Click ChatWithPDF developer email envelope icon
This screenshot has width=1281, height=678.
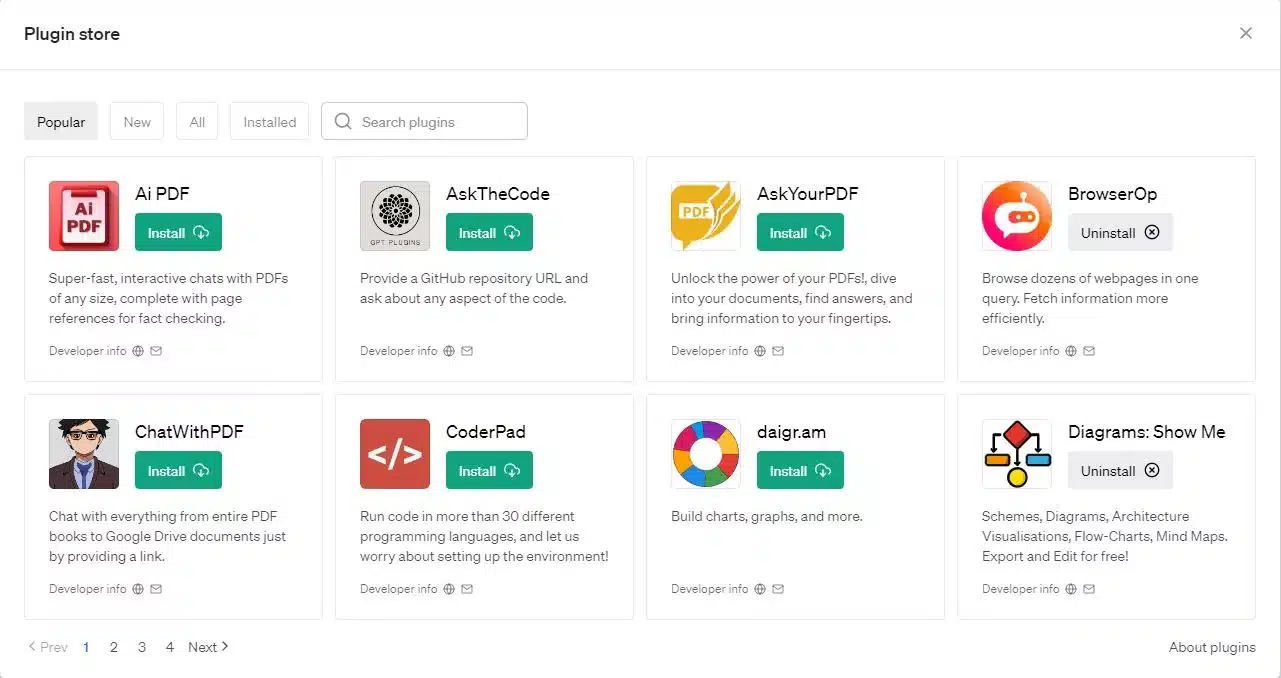156,589
